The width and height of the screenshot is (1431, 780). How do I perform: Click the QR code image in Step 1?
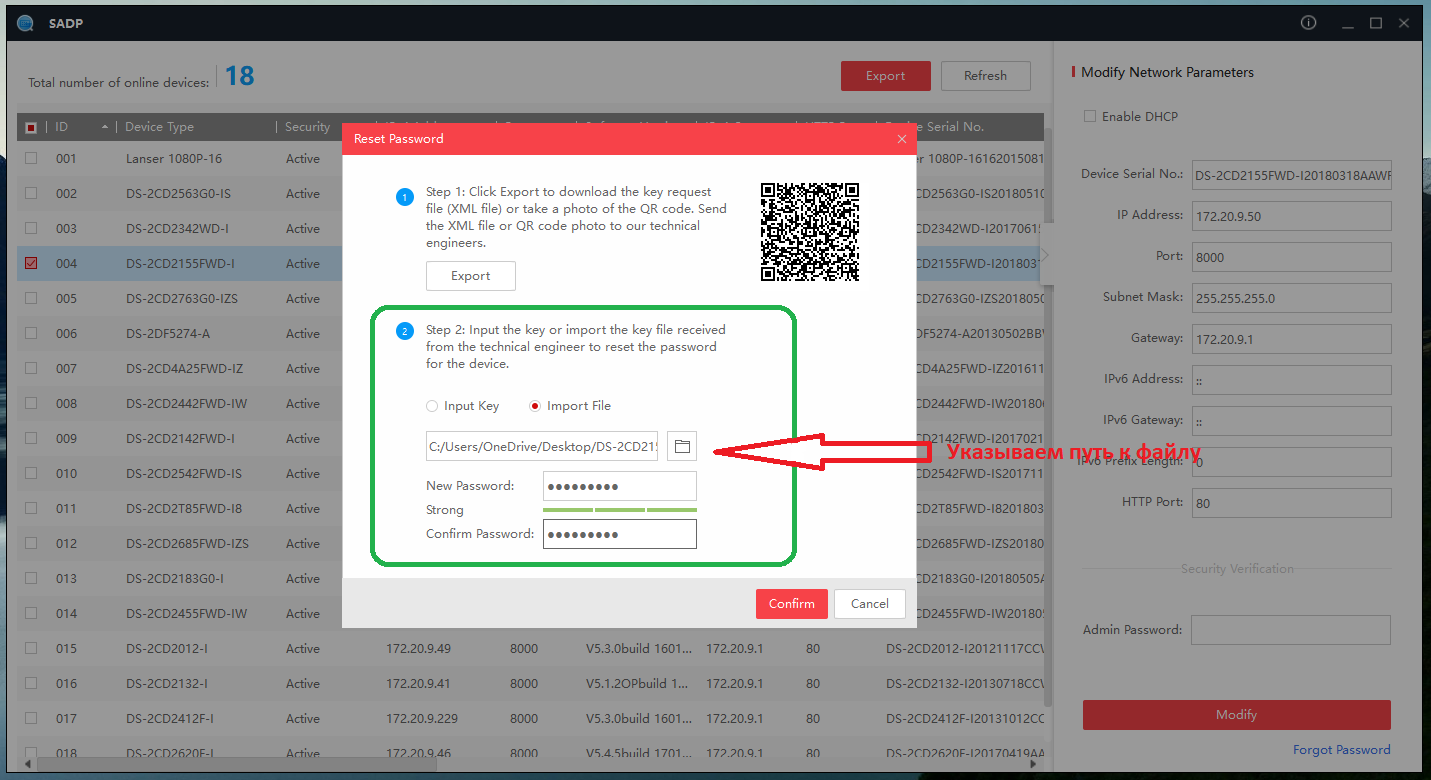tap(810, 231)
